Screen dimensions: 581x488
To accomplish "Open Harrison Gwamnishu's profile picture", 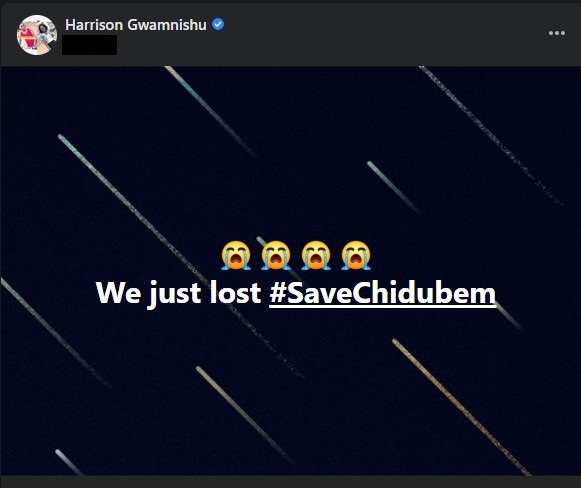I will (x=37, y=35).
